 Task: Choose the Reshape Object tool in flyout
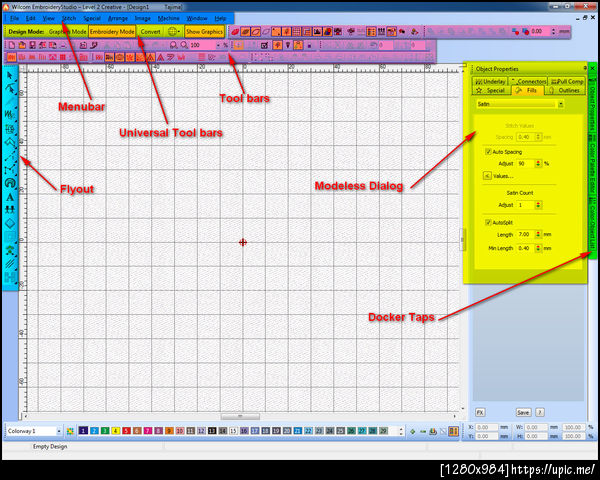(x=10, y=89)
